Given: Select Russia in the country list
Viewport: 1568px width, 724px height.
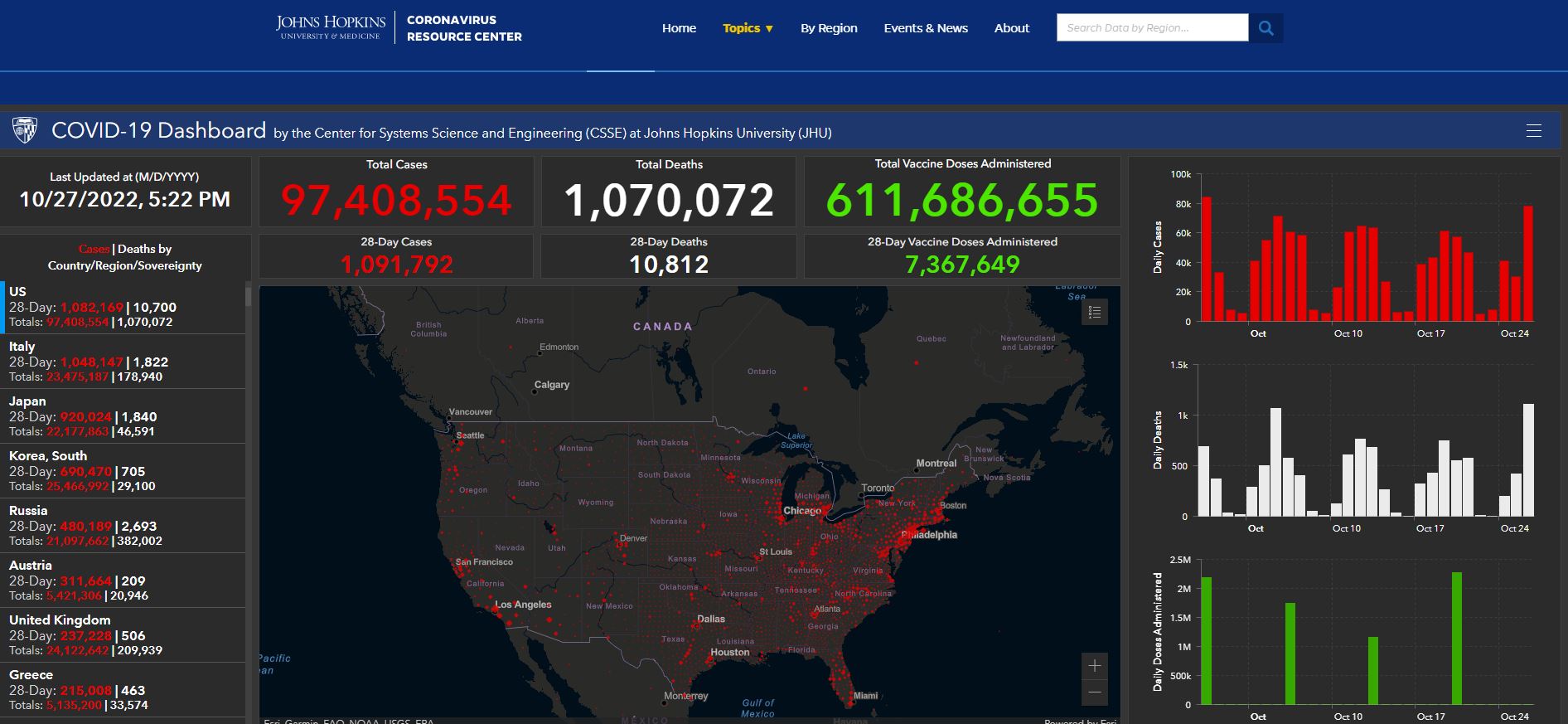Looking at the screenshot, I should point(123,526).
